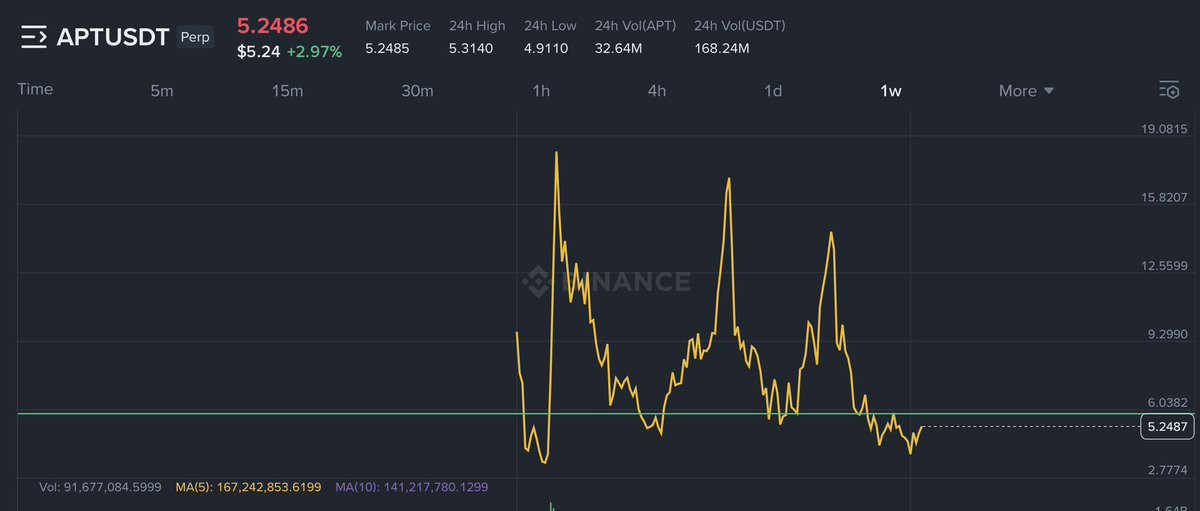Pick the 1d timeframe
Image resolution: width=1200 pixels, height=511 pixels.
coord(773,91)
